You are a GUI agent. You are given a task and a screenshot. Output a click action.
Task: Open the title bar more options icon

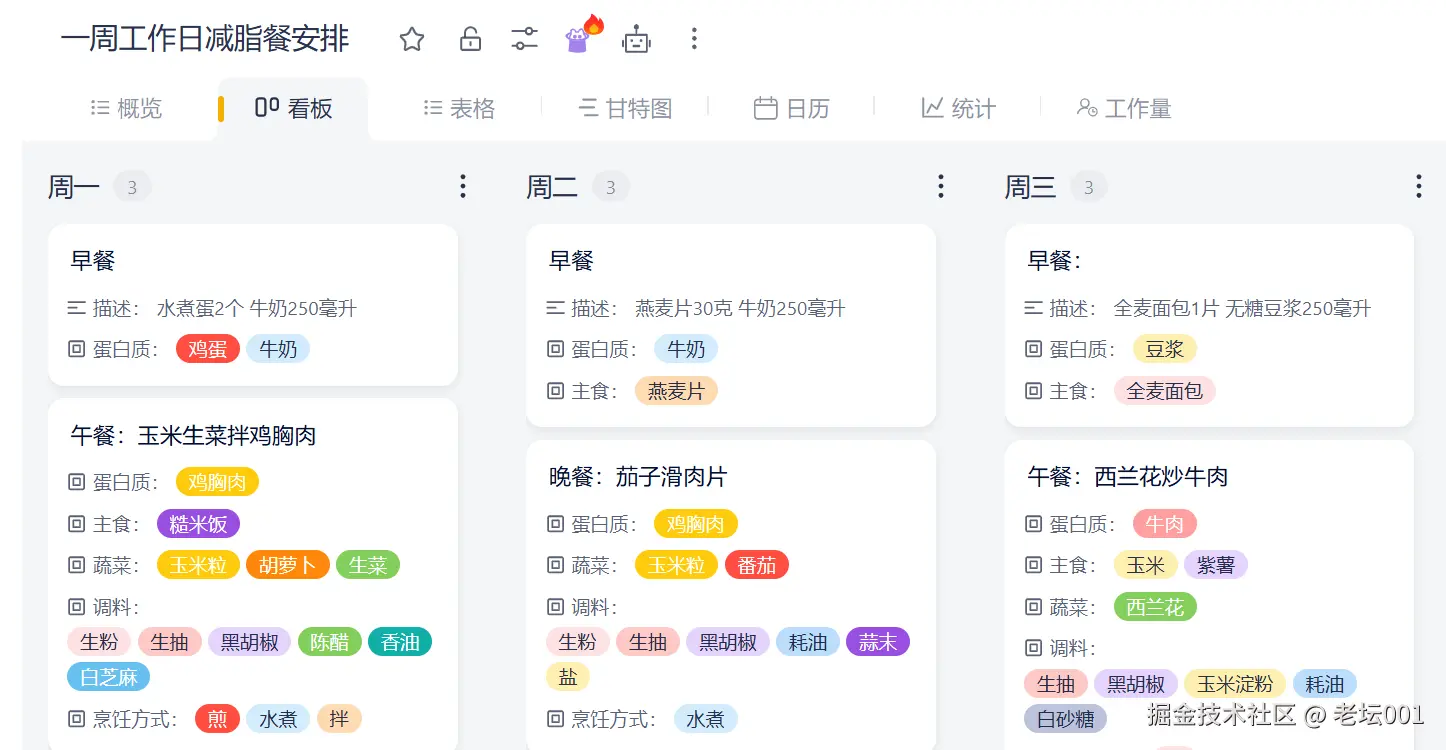click(x=694, y=38)
